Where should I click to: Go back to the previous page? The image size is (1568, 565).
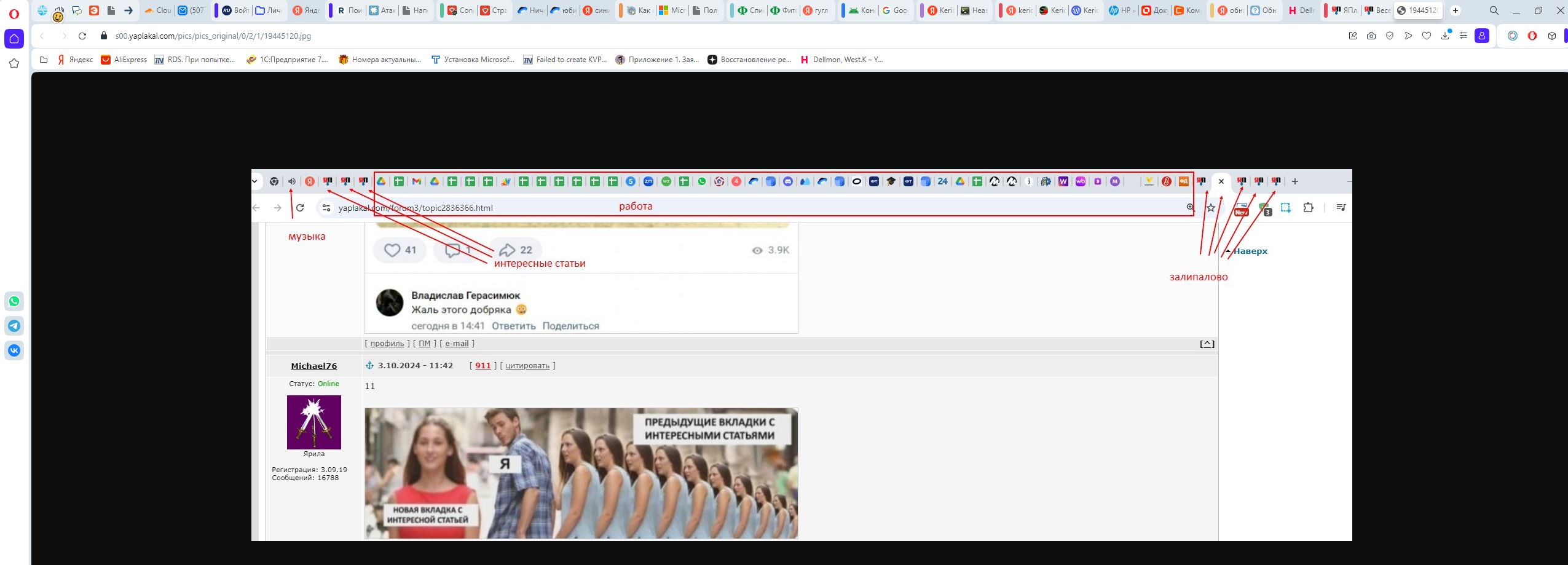pos(42,36)
